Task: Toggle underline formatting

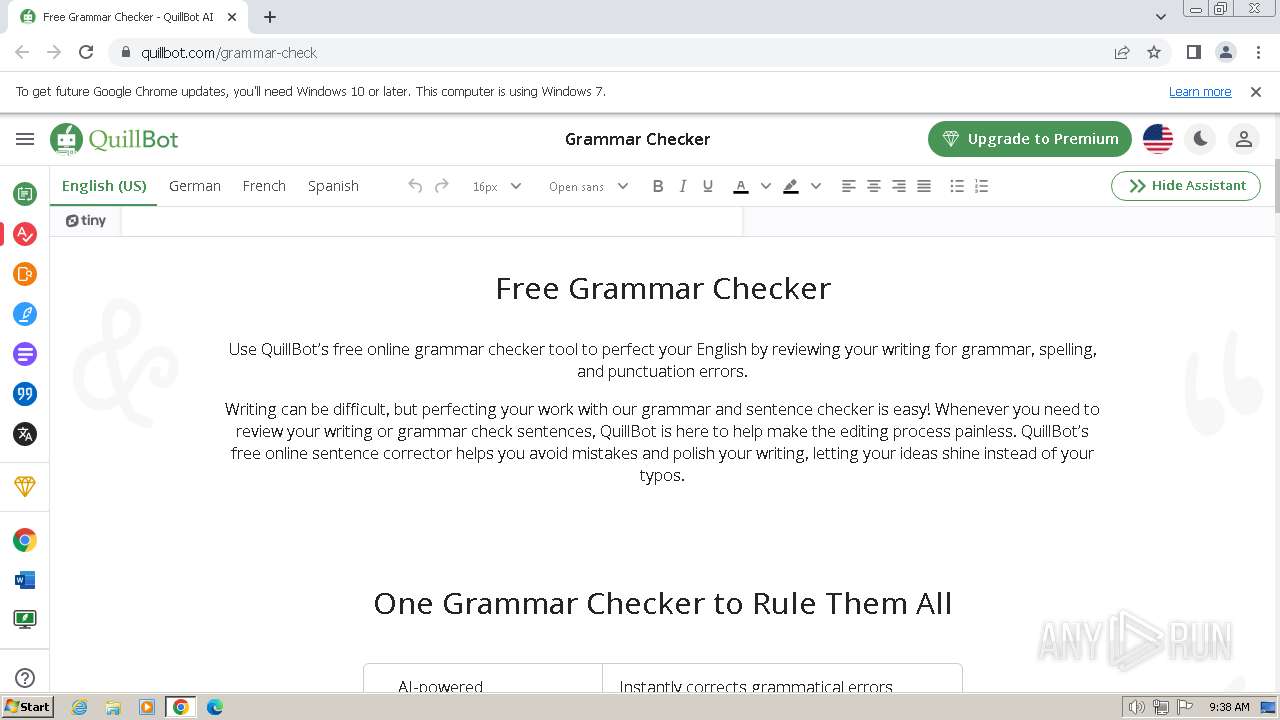Action: (708, 186)
